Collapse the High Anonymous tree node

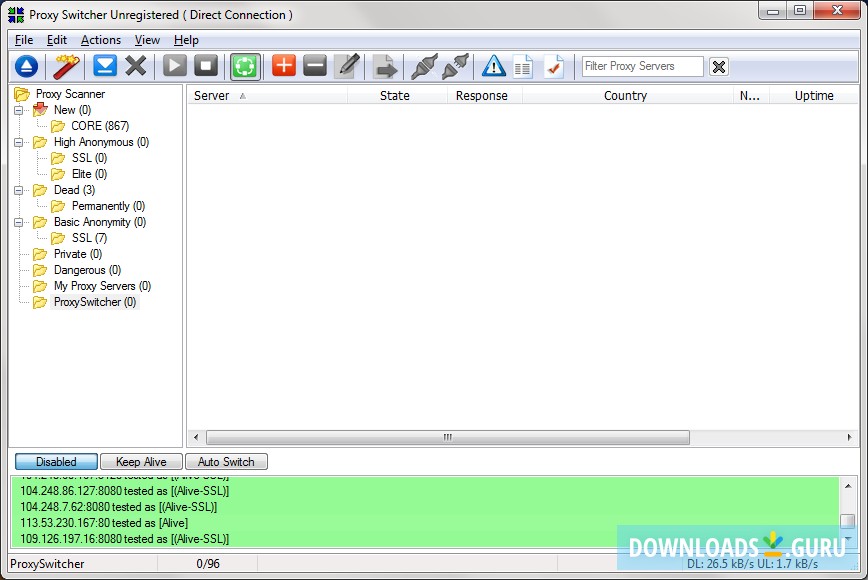[18, 142]
